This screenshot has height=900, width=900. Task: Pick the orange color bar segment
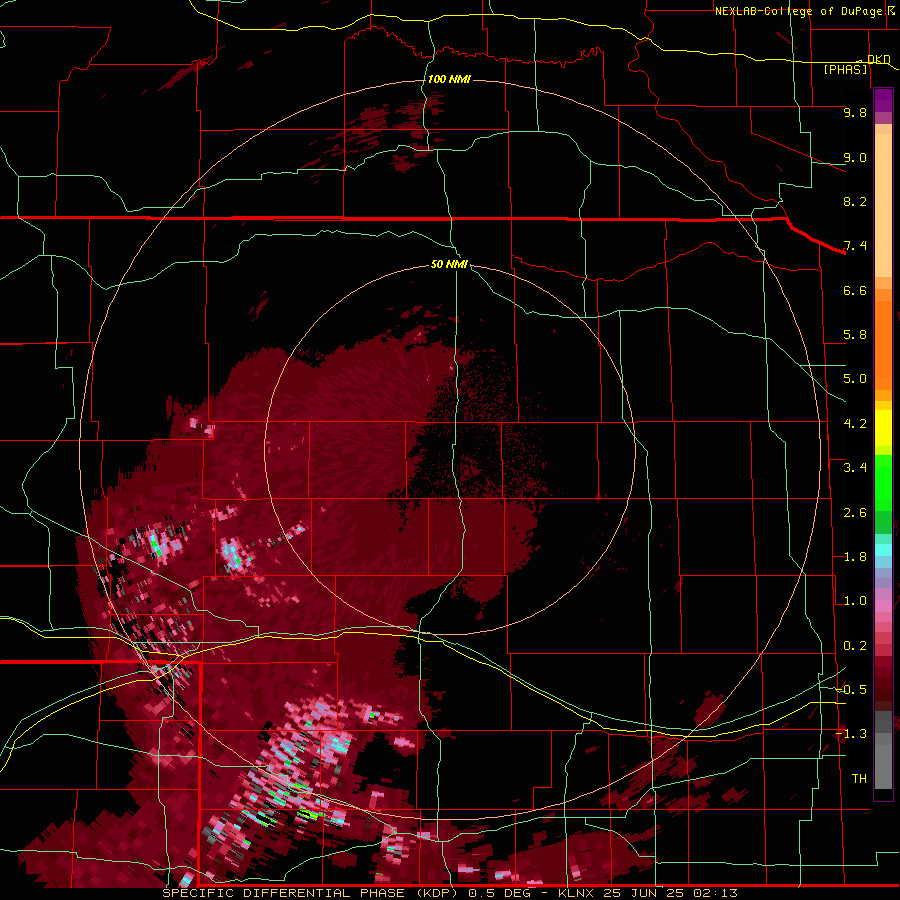pyautogui.click(x=883, y=344)
